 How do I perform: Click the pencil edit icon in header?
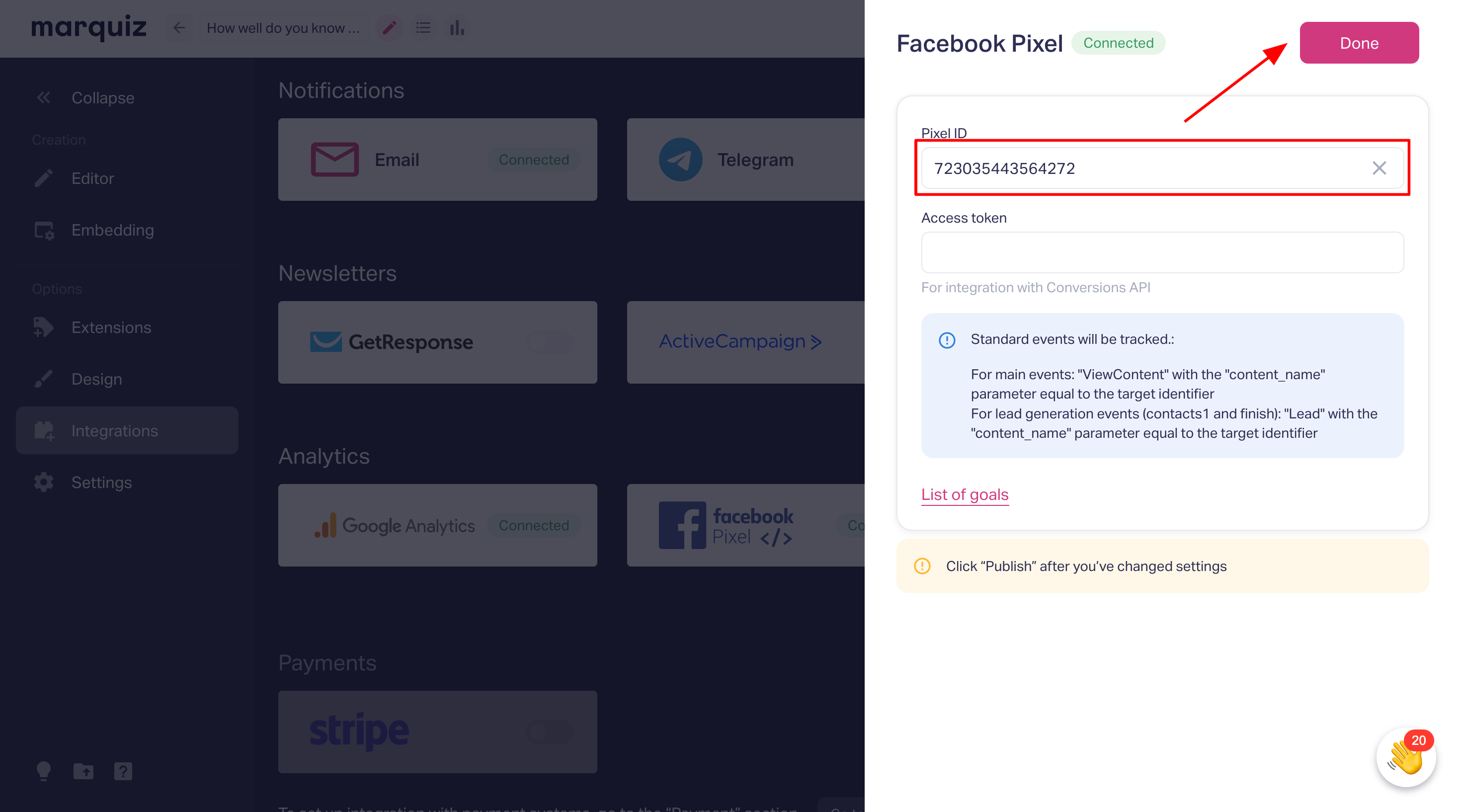390,28
